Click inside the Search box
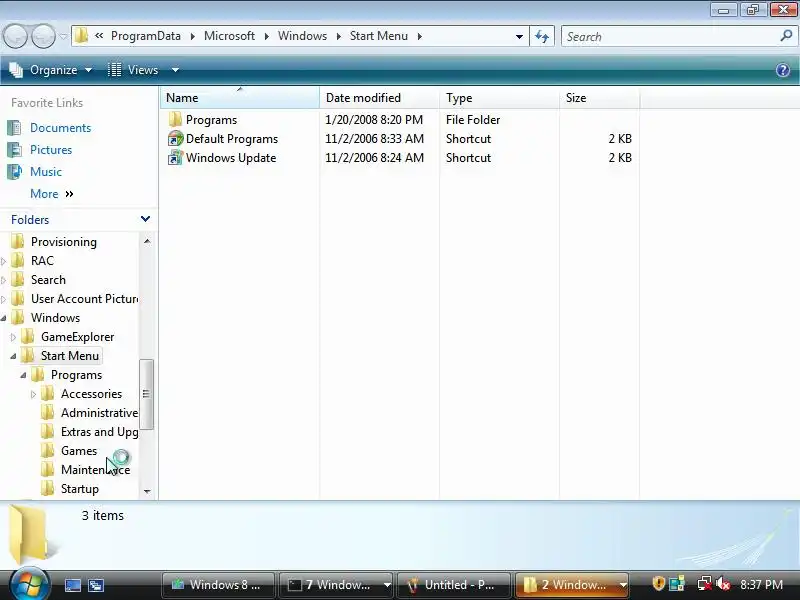This screenshot has width=800, height=600. [670, 37]
